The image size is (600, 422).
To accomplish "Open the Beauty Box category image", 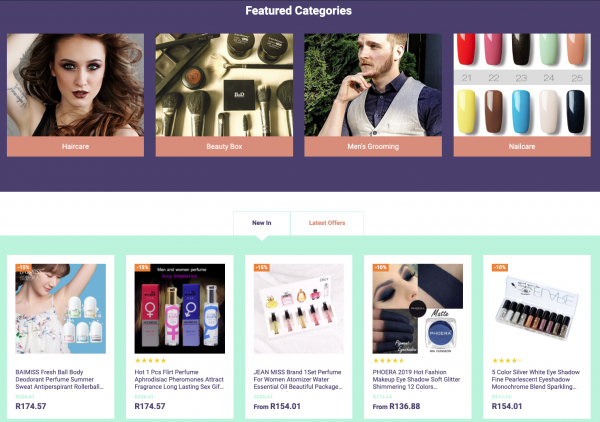I will [224, 85].
